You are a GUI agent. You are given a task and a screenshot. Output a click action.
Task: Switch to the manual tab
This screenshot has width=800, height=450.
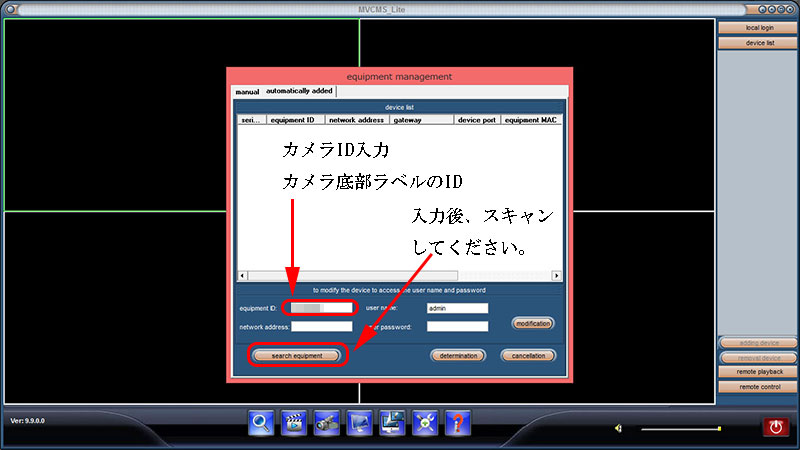click(247, 92)
